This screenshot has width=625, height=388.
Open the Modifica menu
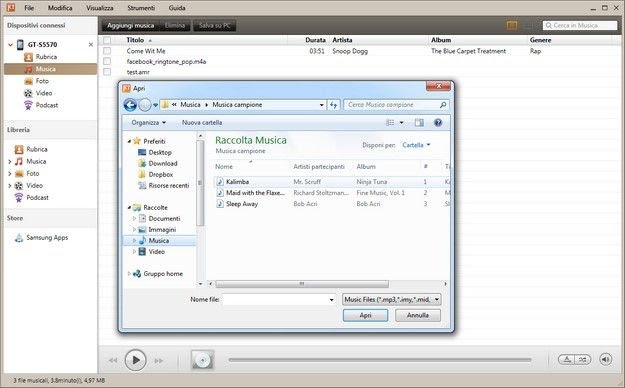pos(60,8)
